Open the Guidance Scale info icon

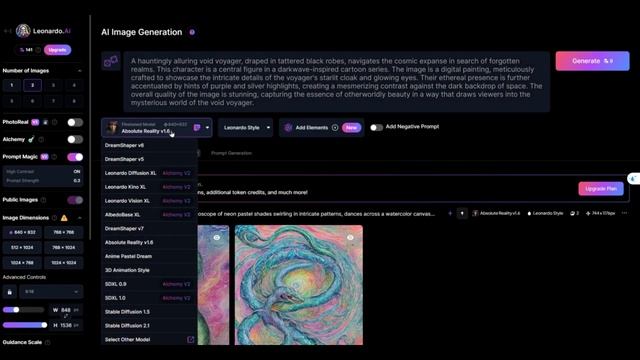click(47, 342)
